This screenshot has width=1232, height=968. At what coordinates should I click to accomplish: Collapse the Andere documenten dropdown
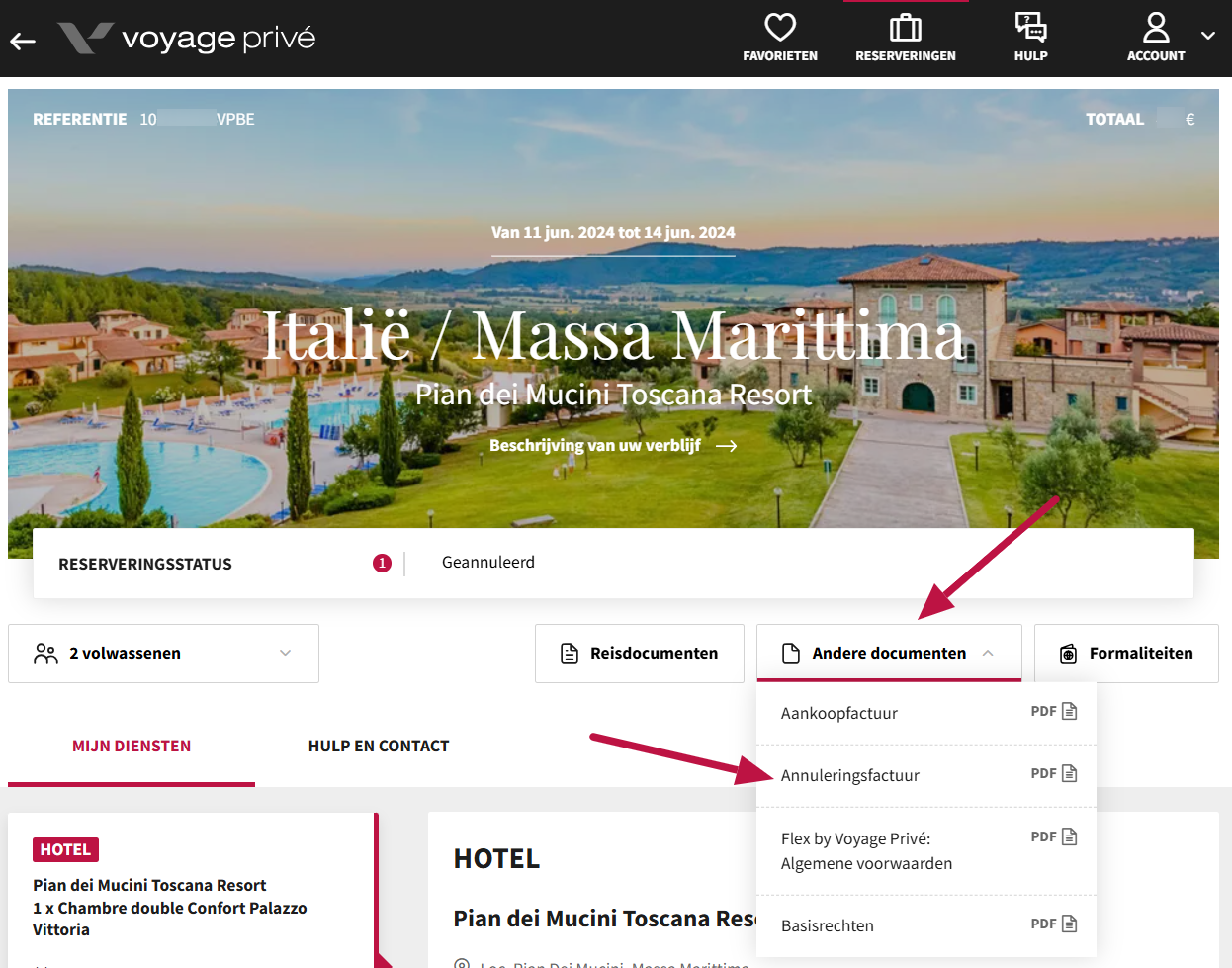click(x=889, y=654)
